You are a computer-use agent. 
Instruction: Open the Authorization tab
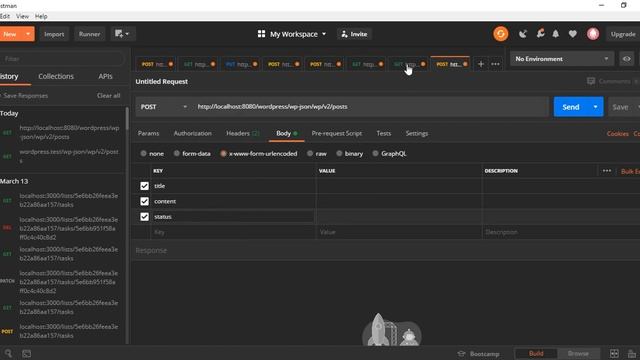click(x=193, y=133)
